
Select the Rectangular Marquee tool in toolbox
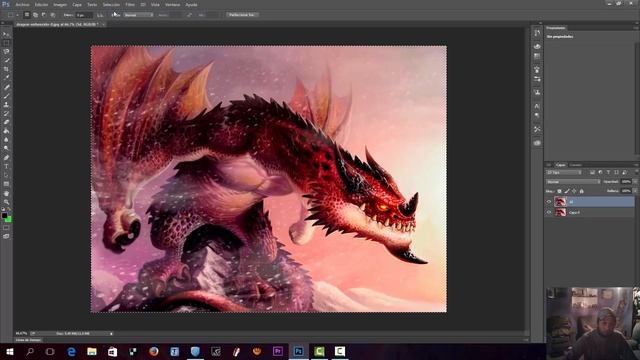[6, 43]
